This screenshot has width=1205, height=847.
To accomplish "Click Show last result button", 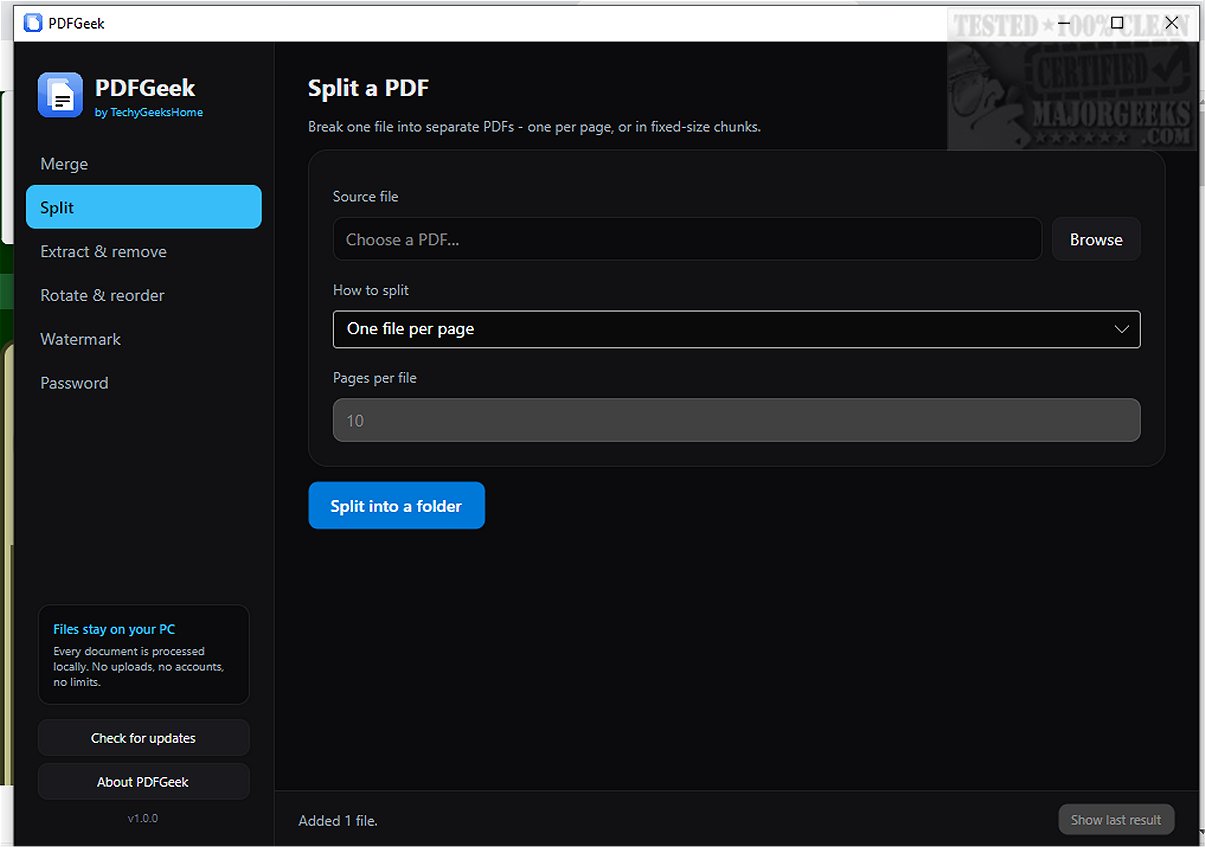I will coord(1116,820).
